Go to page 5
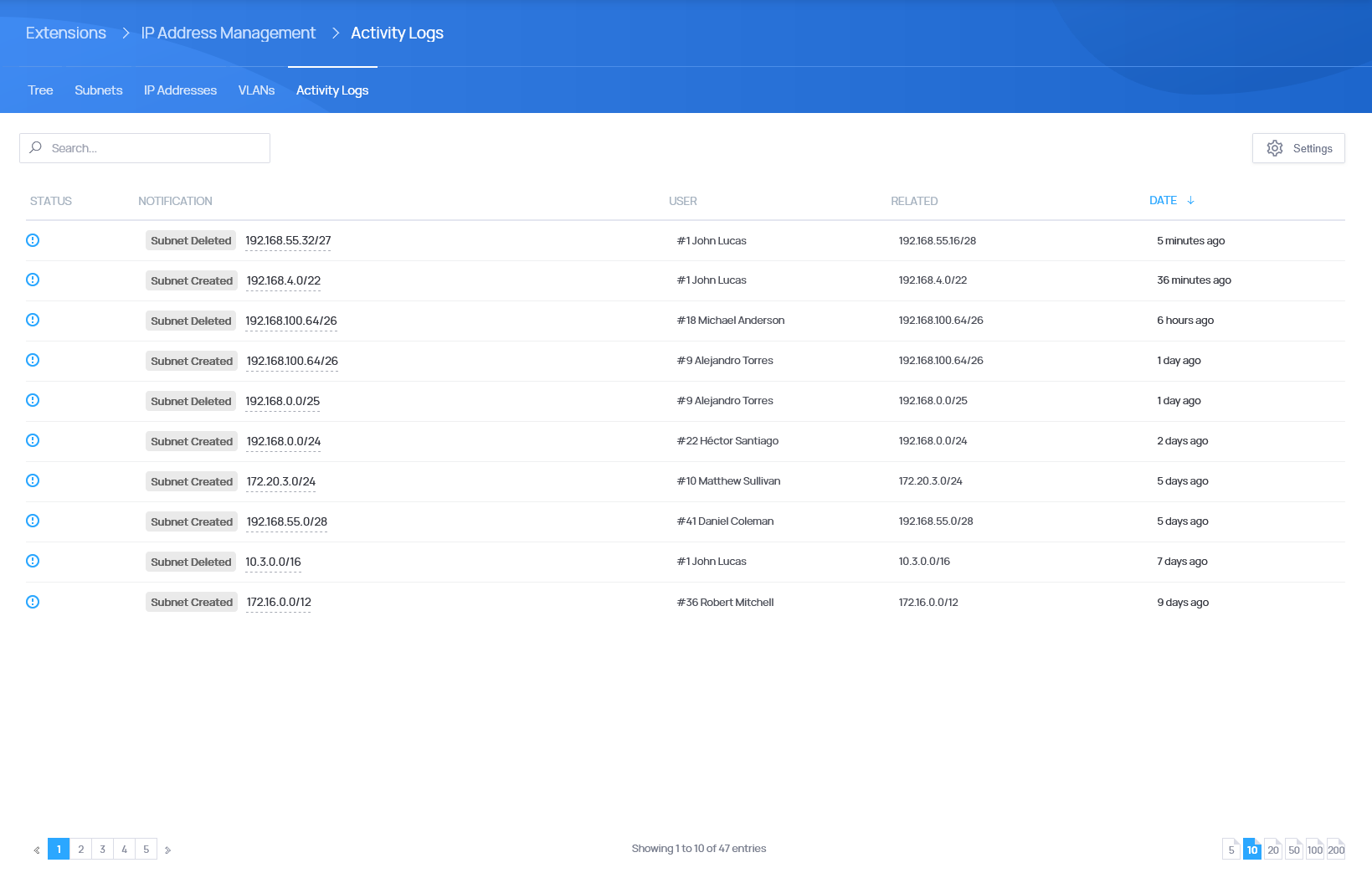The width and height of the screenshot is (1372, 873). click(x=146, y=849)
